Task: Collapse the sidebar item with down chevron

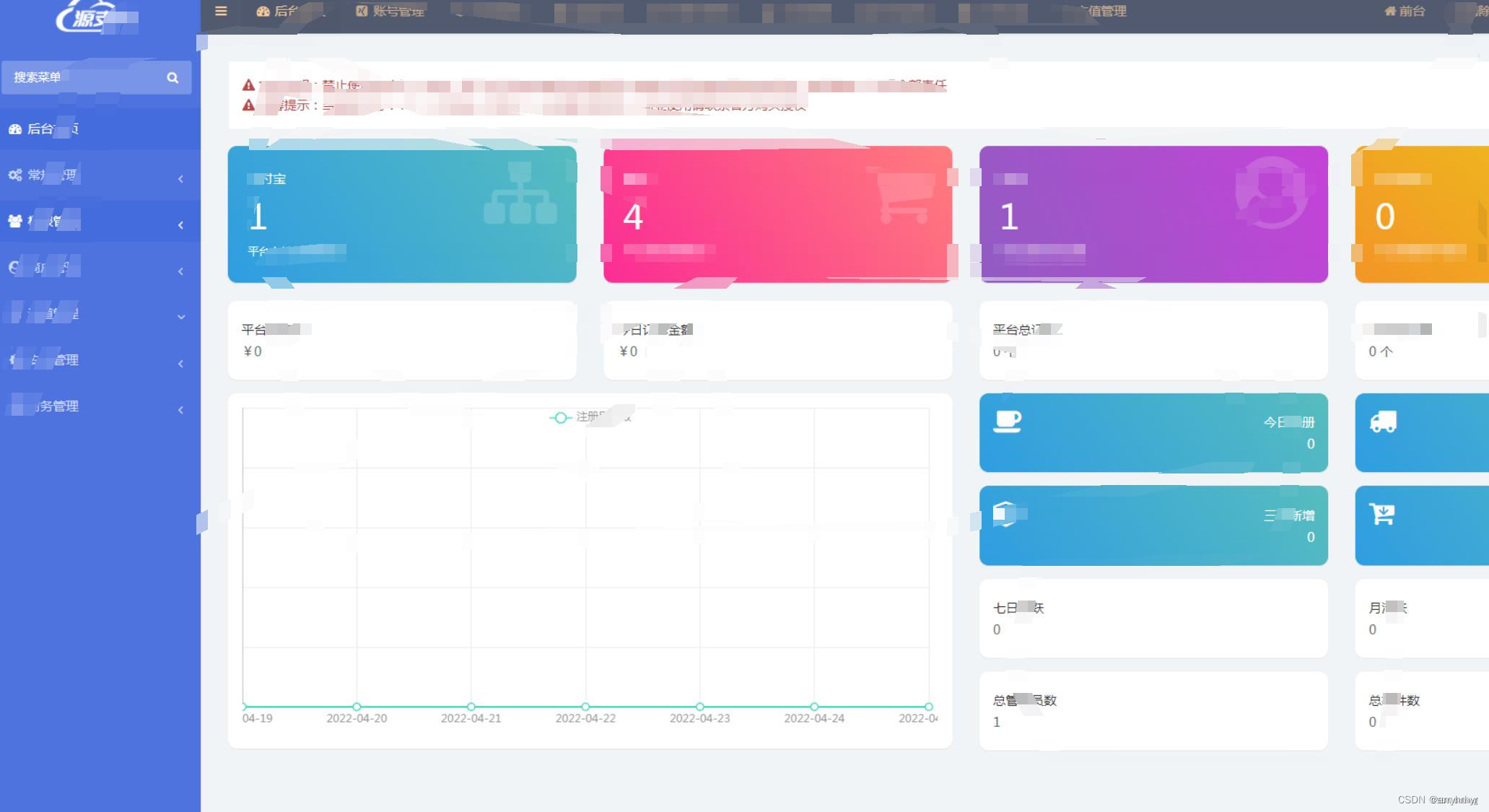Action: tap(180, 317)
